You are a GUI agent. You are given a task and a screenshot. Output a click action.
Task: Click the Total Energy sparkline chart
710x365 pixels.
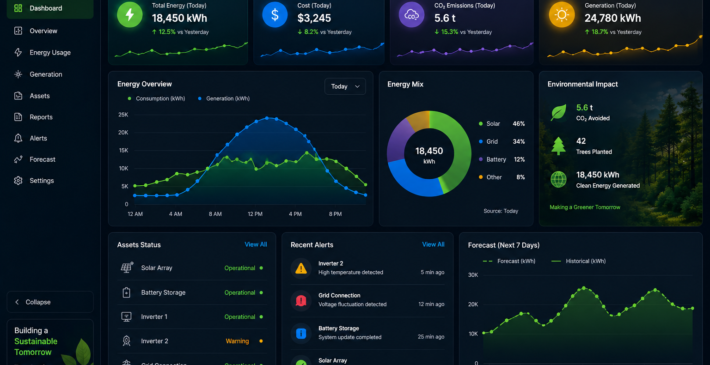coord(181,50)
